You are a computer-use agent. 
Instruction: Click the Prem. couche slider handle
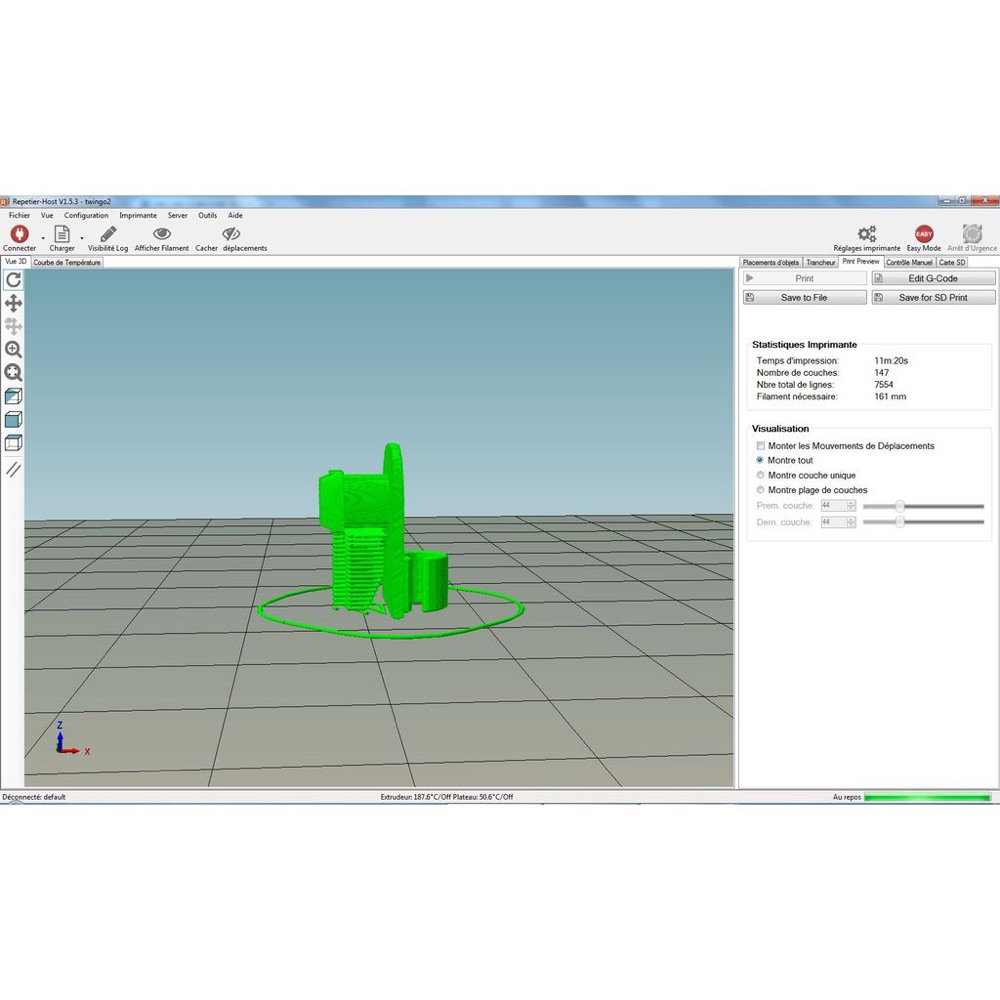click(x=900, y=506)
